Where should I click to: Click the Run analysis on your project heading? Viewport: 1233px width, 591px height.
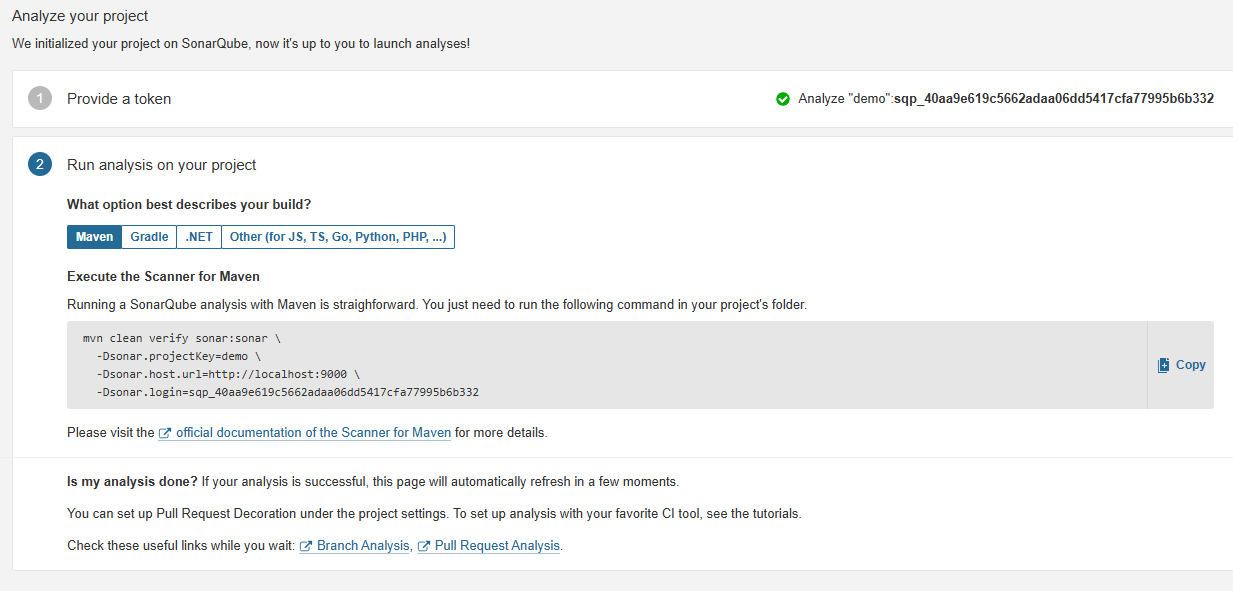pos(162,165)
